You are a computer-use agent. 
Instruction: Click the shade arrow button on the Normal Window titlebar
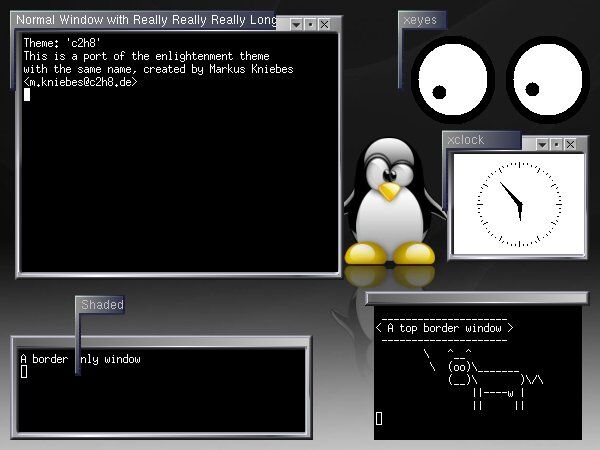296,24
